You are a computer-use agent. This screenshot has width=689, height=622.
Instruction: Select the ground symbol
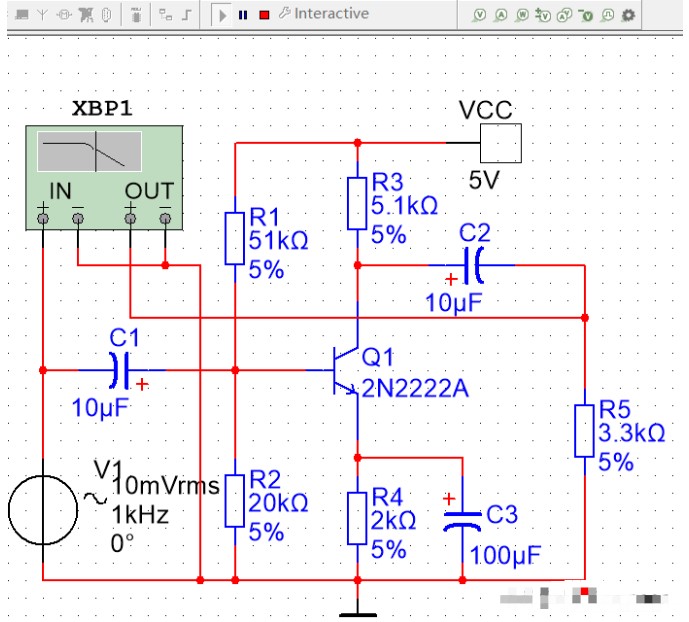click(x=358, y=615)
